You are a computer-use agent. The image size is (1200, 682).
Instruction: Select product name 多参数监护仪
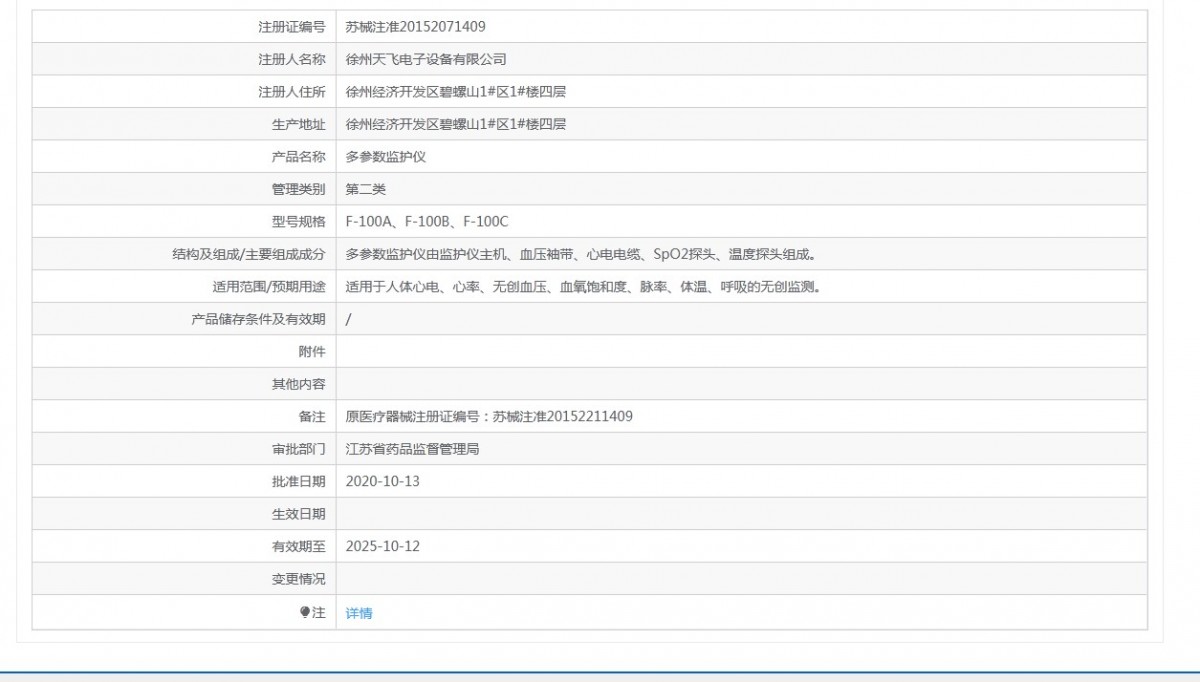click(386, 157)
